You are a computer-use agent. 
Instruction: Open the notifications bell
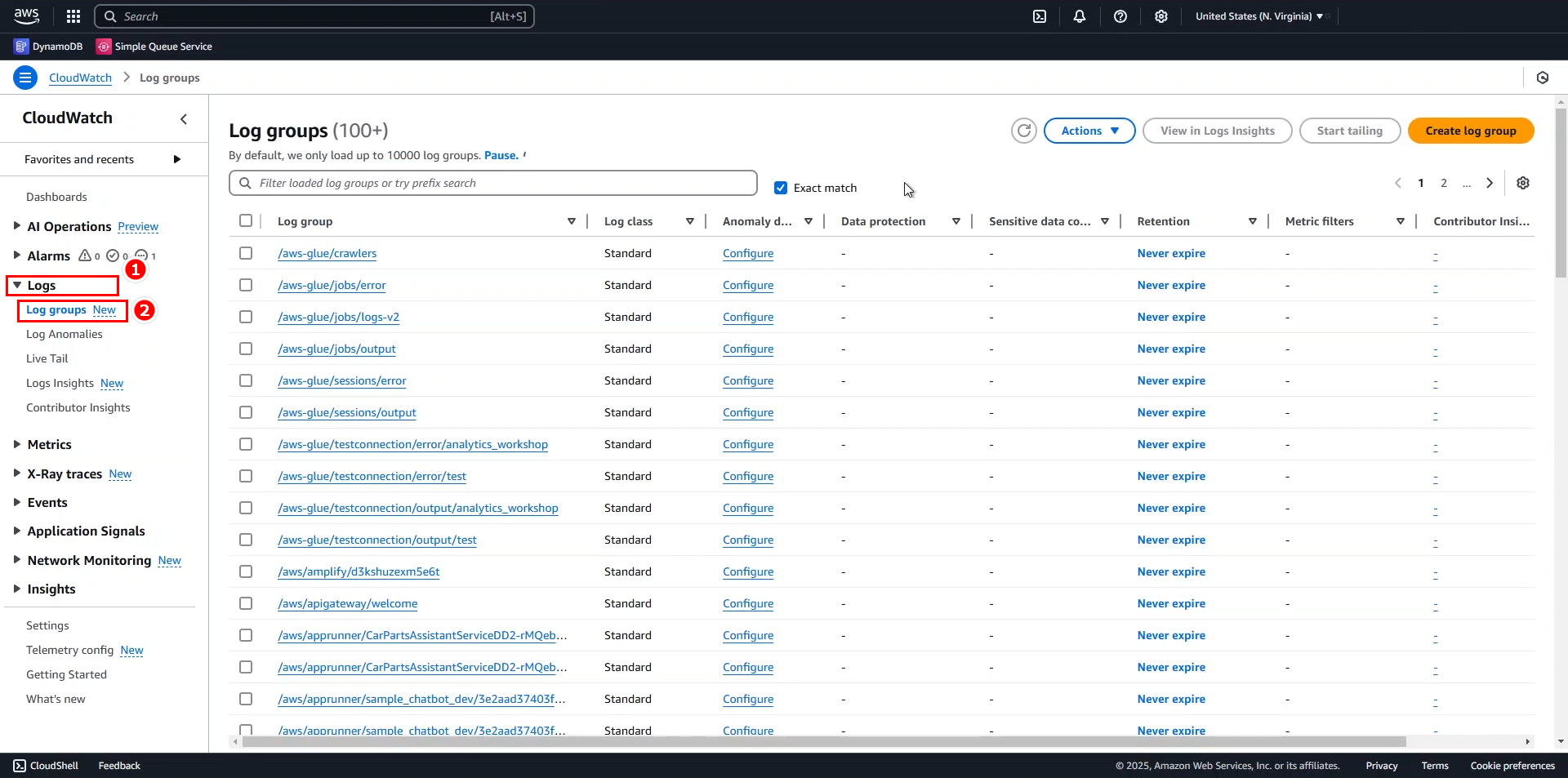click(1080, 16)
